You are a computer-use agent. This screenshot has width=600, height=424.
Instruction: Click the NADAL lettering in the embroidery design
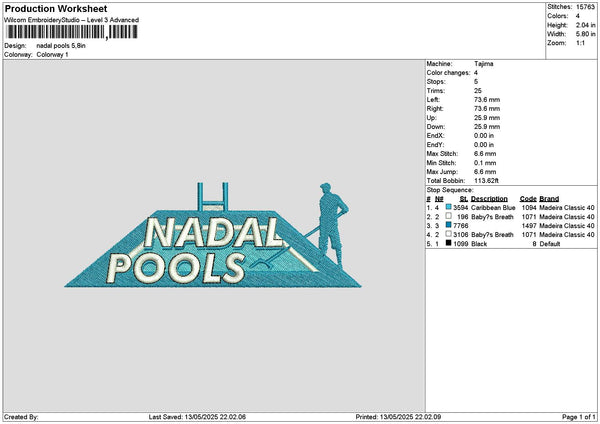[213, 233]
